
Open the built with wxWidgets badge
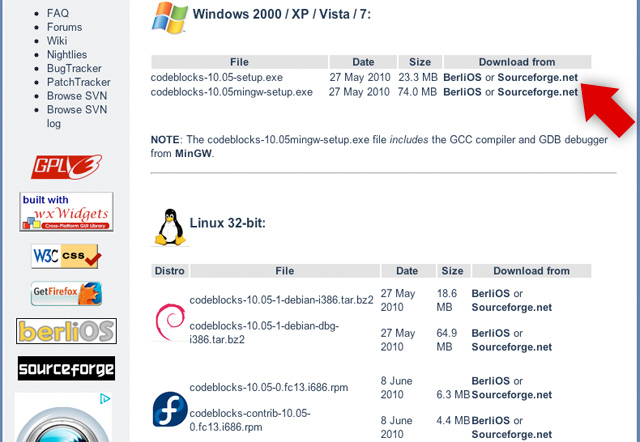point(67,212)
